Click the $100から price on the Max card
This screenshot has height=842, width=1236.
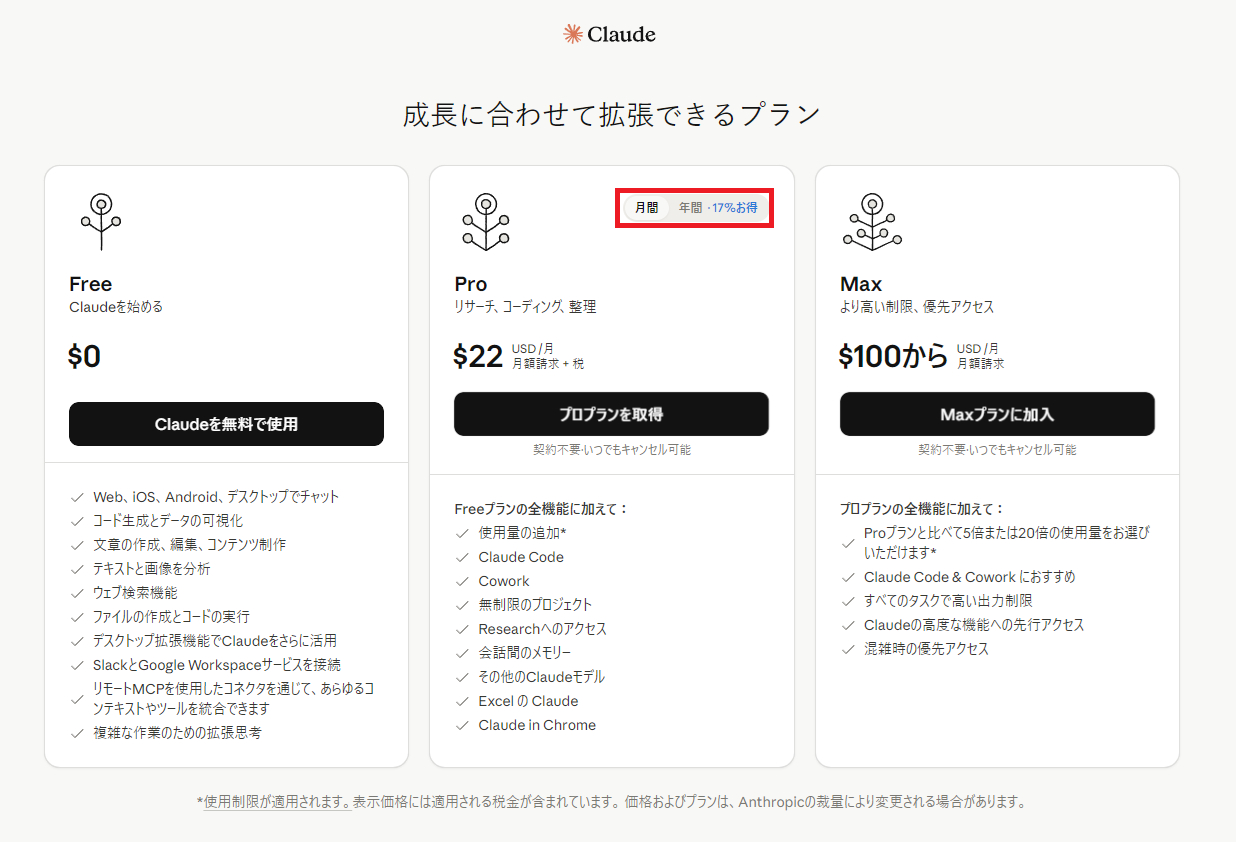pos(894,357)
